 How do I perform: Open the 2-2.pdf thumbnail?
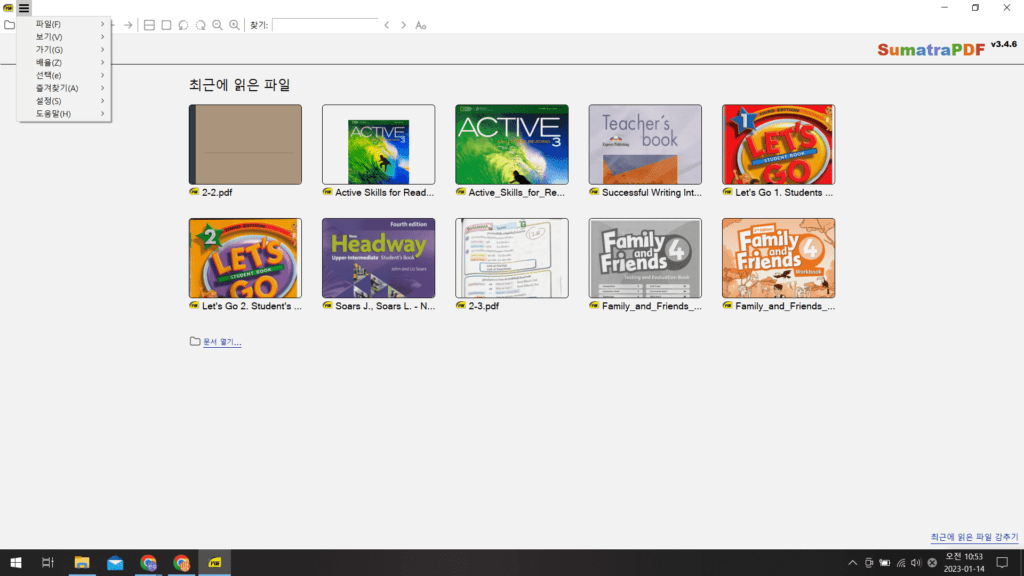246,144
